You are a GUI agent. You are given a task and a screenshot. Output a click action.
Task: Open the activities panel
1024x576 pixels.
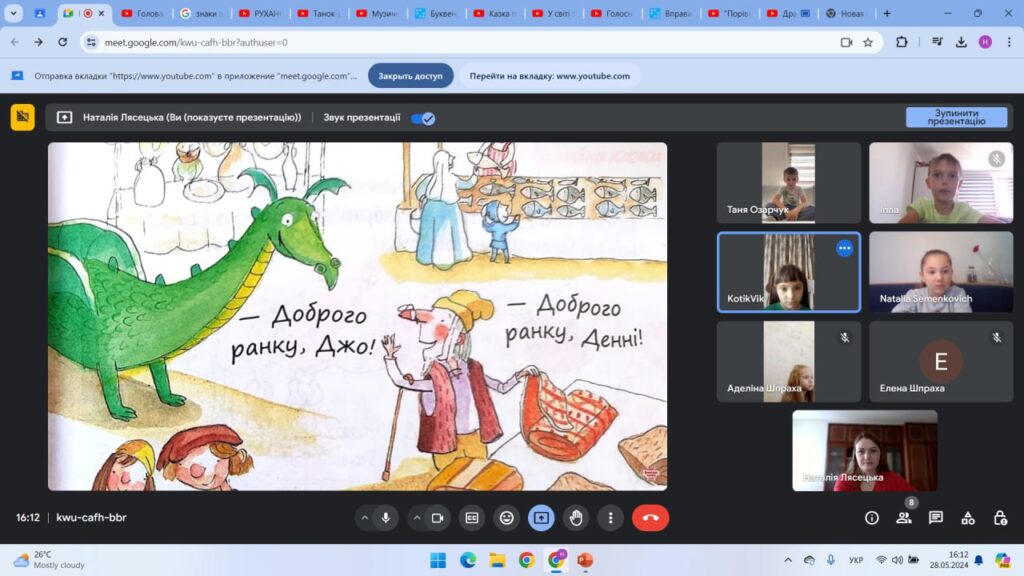click(968, 518)
